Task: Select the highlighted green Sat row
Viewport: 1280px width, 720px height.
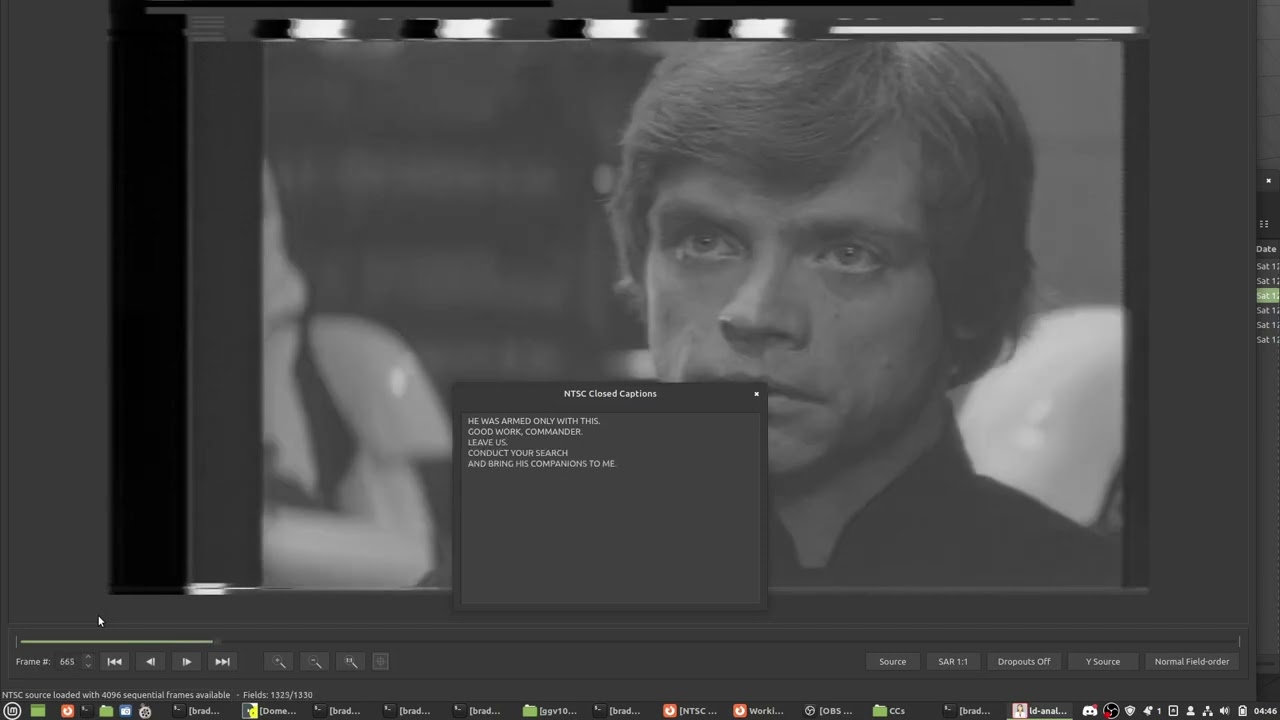Action: coord(1268,296)
